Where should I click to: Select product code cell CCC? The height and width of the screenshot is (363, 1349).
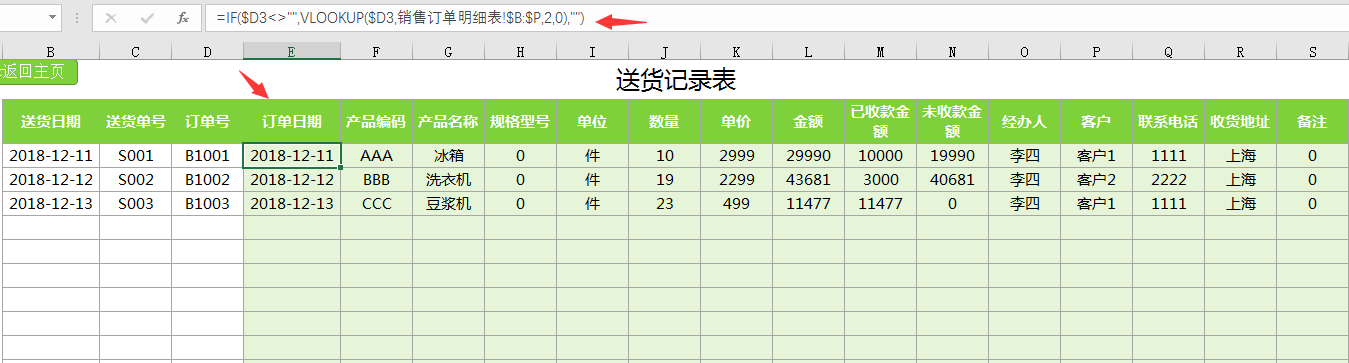tap(376, 203)
